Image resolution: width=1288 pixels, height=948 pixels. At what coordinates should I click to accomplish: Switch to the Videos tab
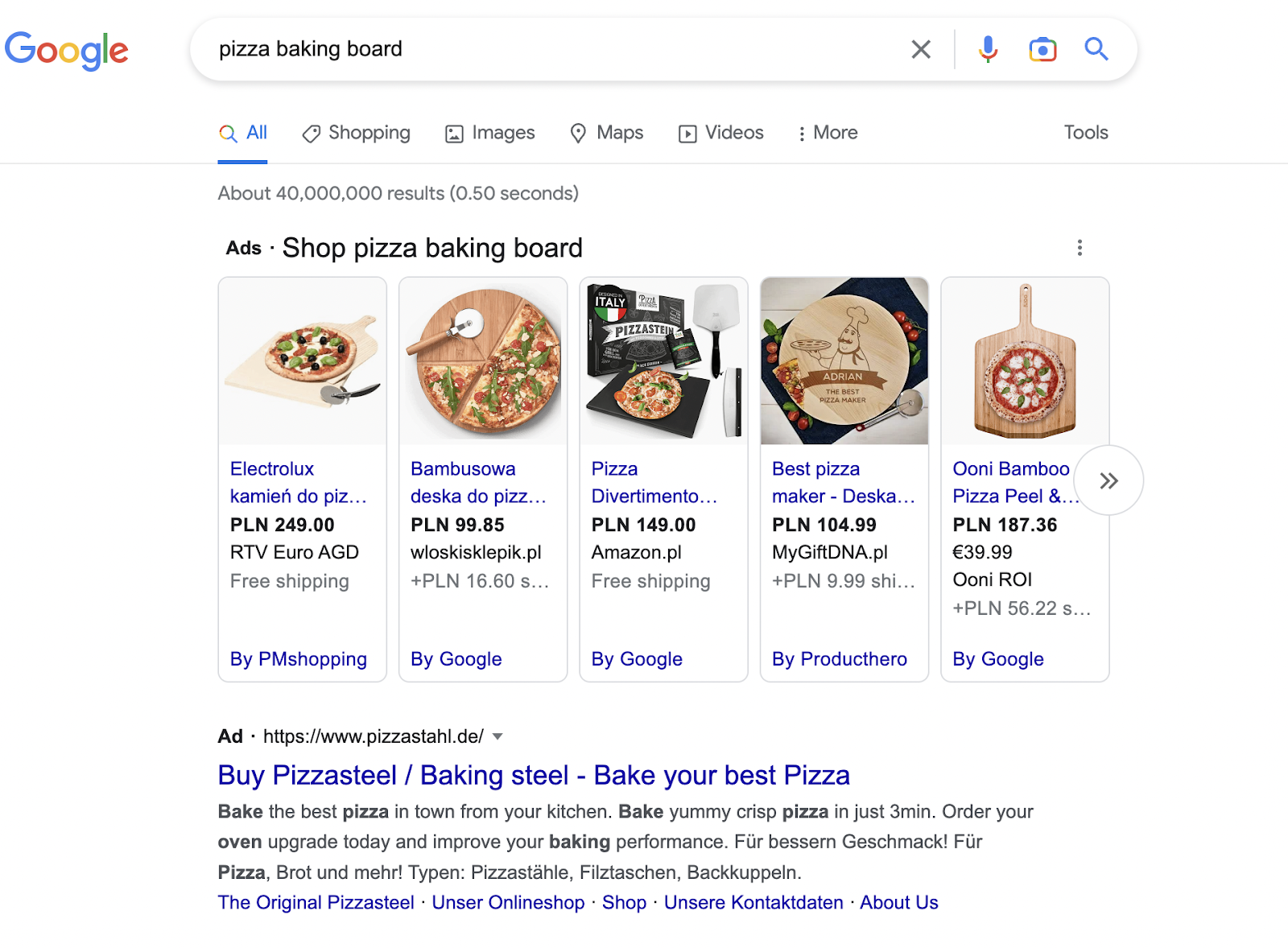(720, 133)
